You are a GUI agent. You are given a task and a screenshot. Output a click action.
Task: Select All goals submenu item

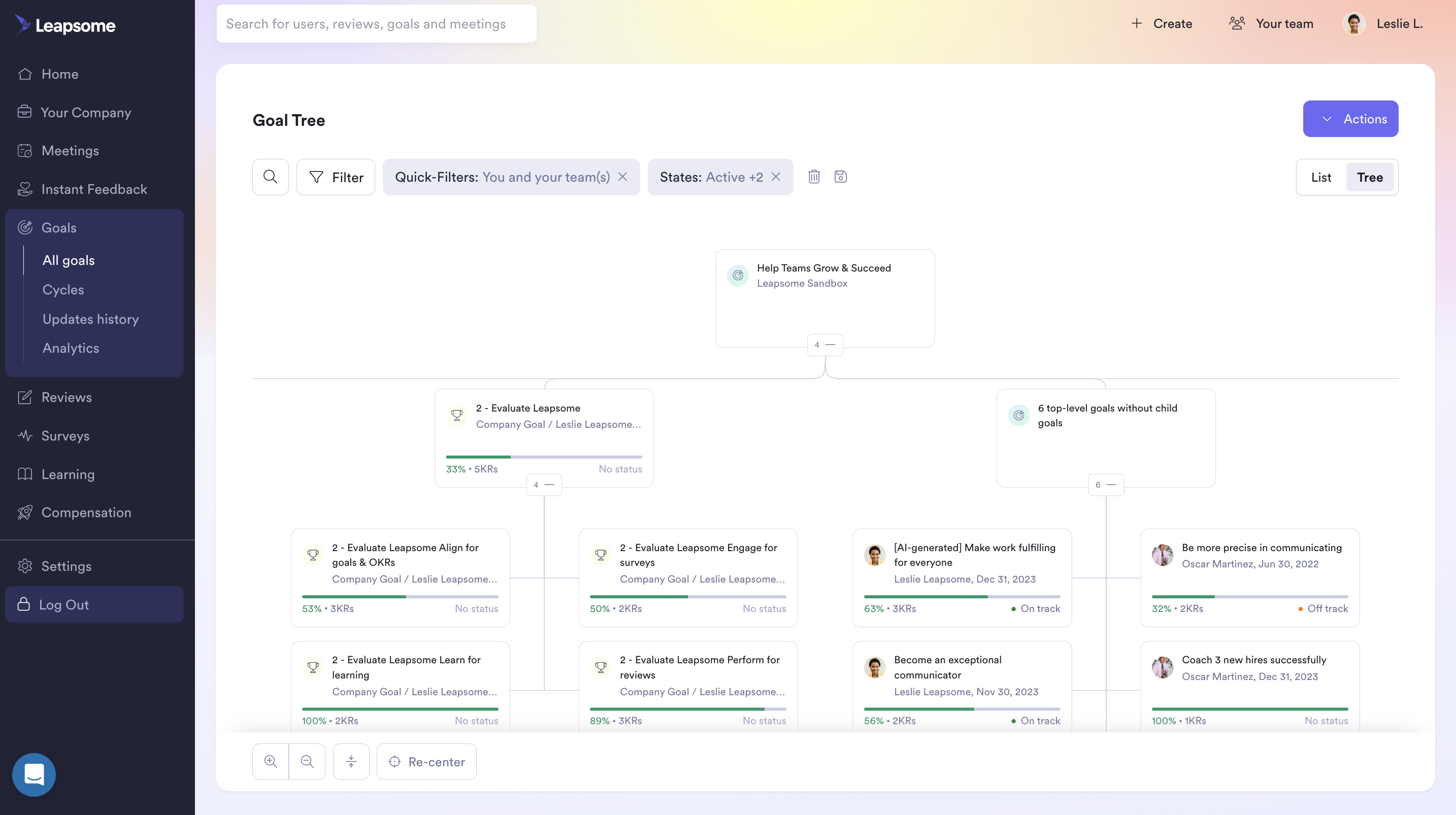point(69,260)
